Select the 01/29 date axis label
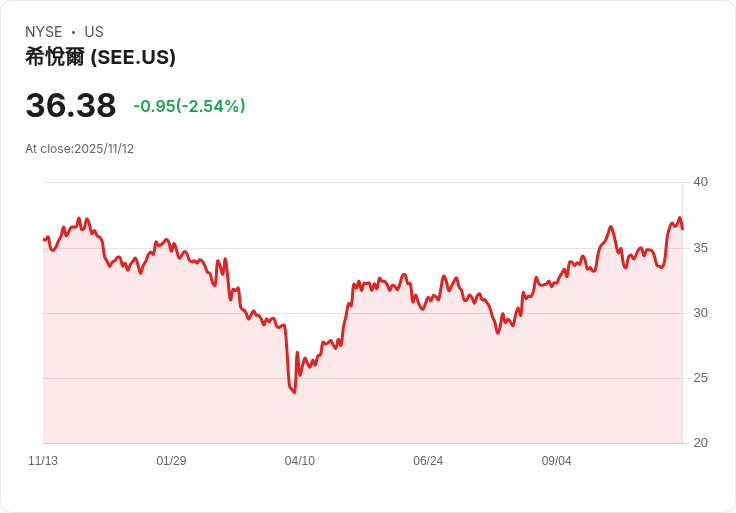The image size is (736, 513). tap(171, 461)
